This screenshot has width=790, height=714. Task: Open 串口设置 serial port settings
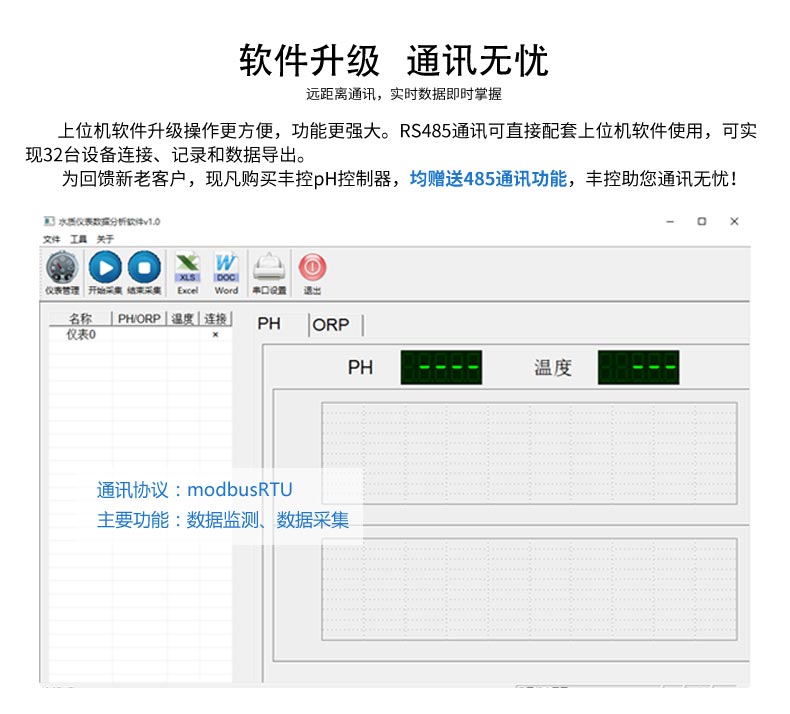click(269, 272)
